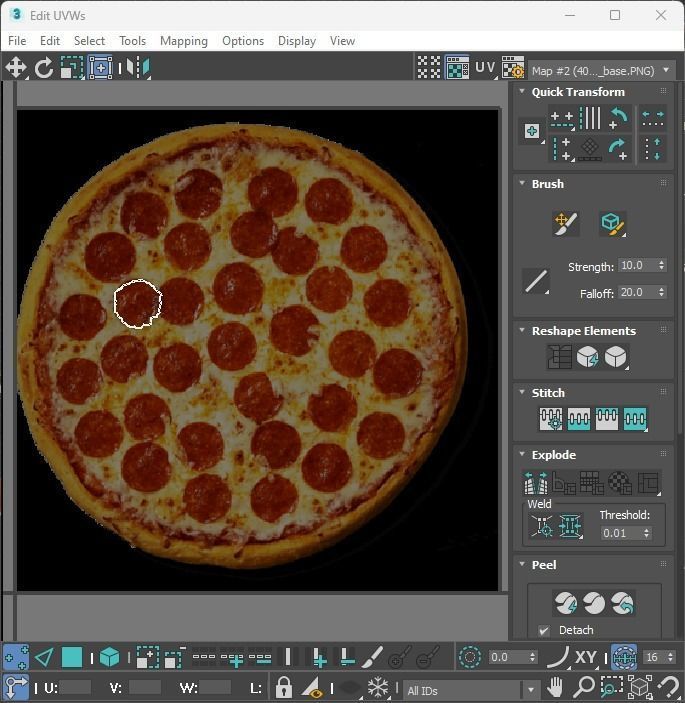Click the Threshold spinner arrows
Screen dimensions: 685x703
646,533
